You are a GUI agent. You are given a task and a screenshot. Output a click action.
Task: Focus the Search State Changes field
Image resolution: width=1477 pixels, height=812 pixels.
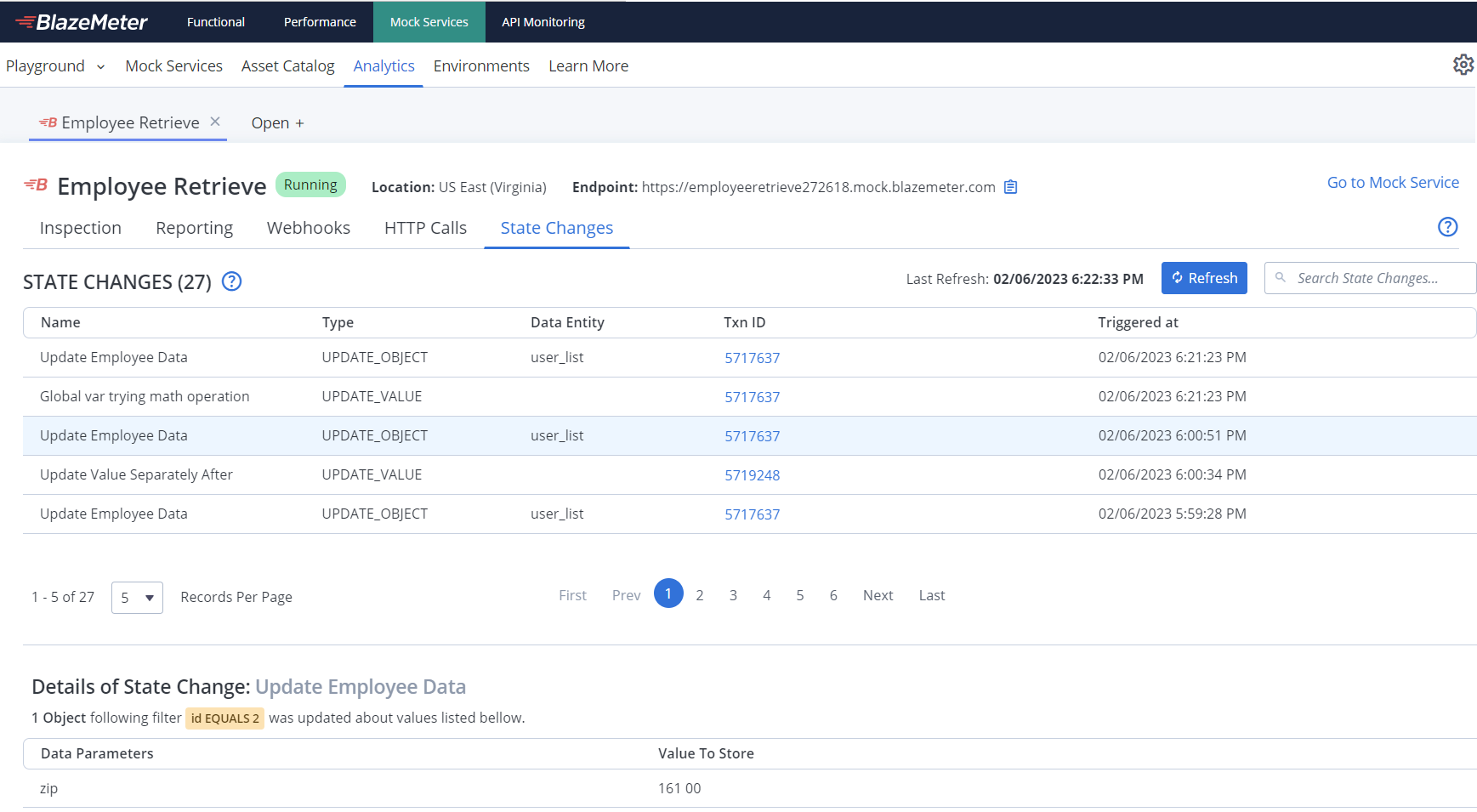tap(1371, 278)
